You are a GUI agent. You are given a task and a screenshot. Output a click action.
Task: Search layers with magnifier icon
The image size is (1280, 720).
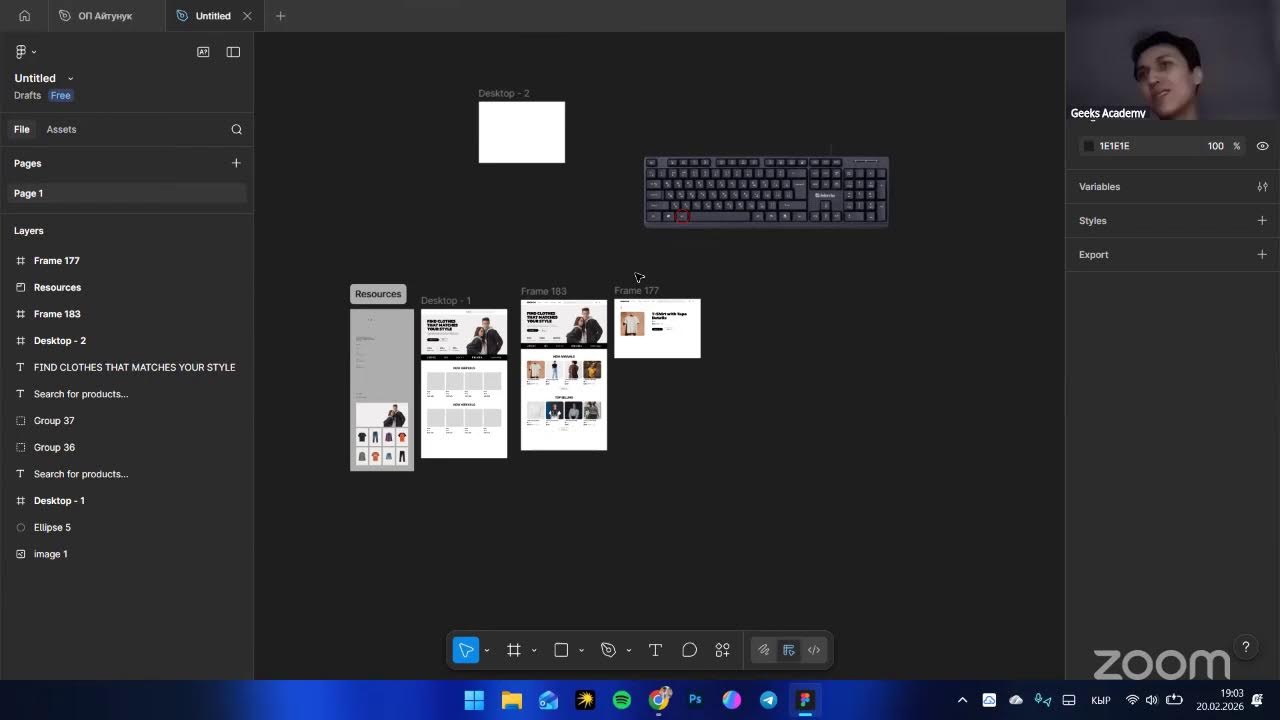[x=237, y=129]
